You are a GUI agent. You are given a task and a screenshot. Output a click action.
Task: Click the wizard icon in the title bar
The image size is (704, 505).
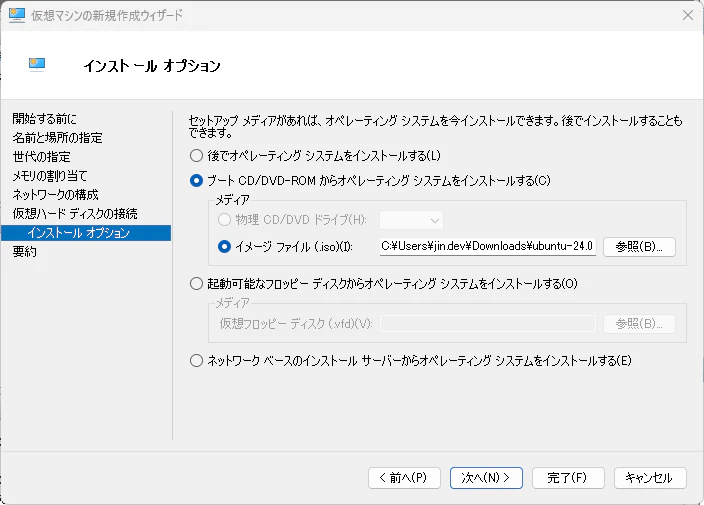point(17,15)
